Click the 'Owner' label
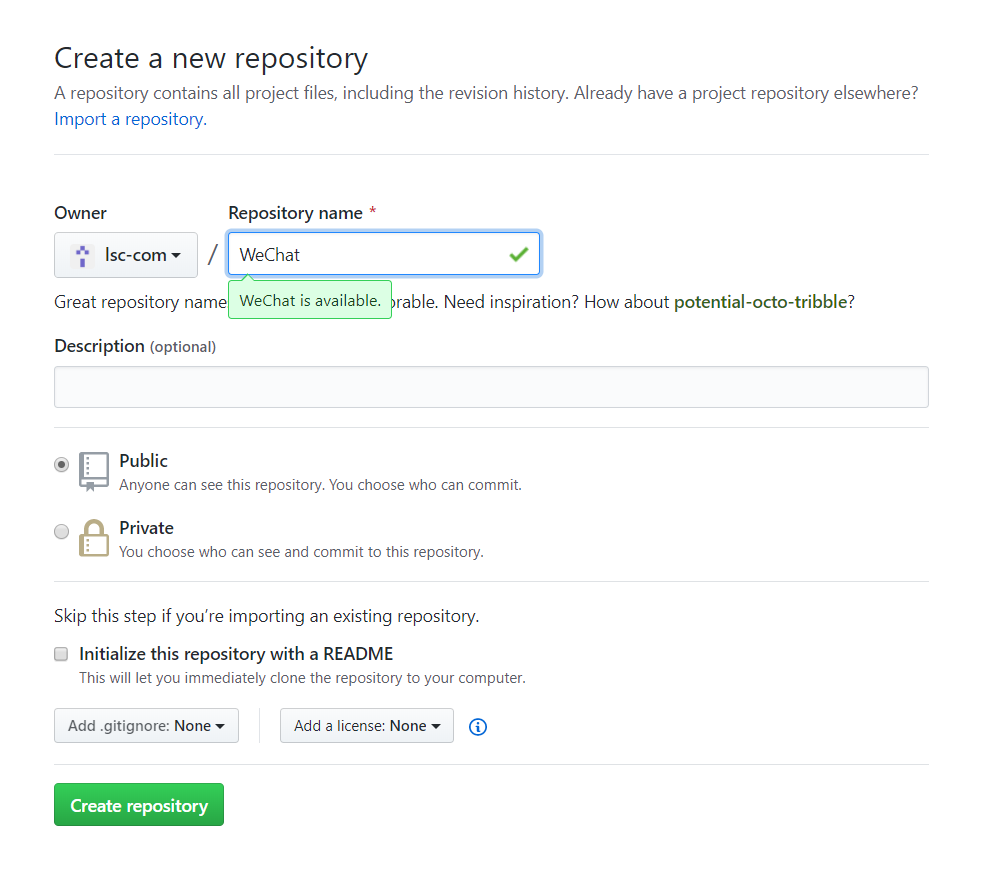The image size is (1001, 875). point(80,213)
